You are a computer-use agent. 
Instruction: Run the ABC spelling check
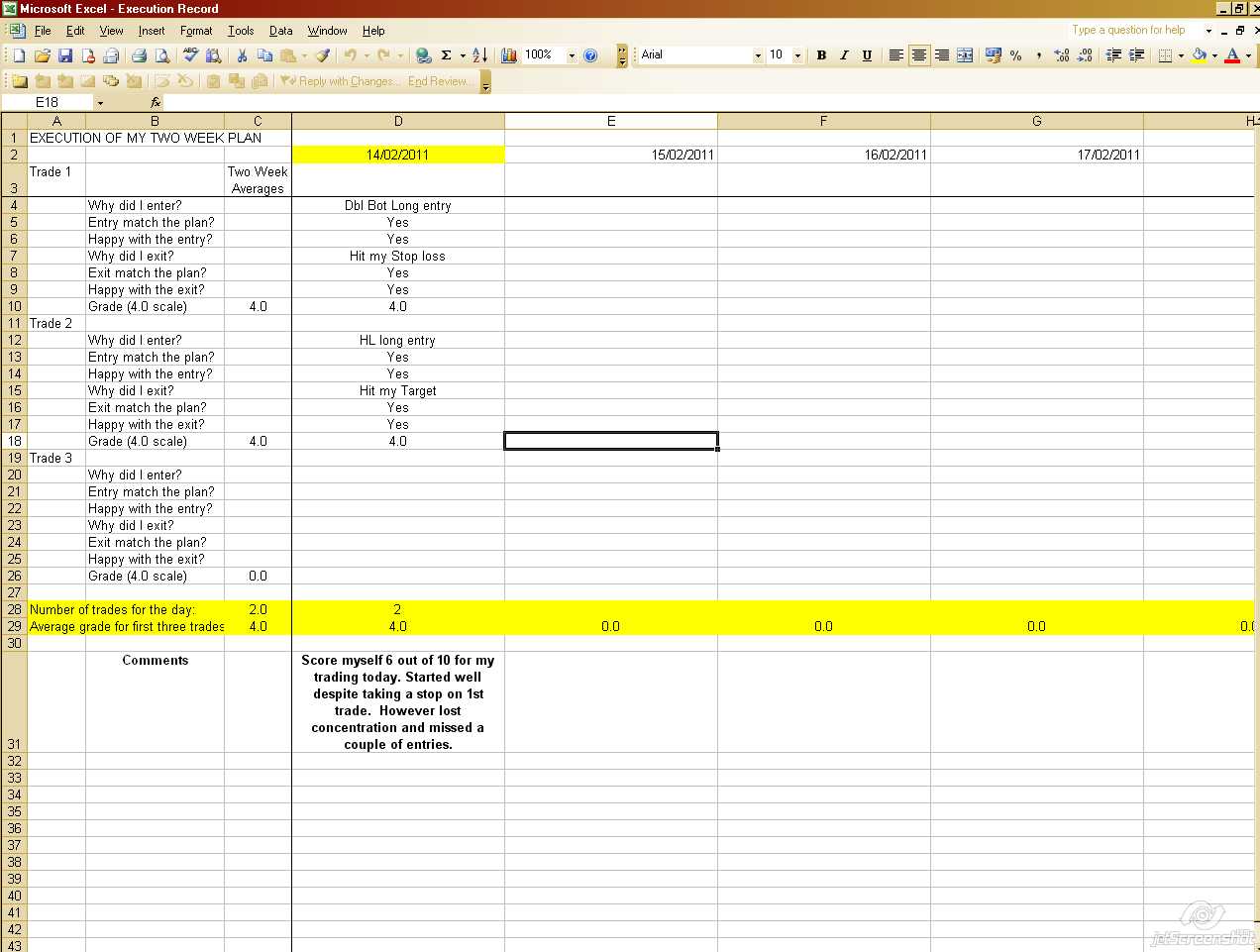tap(190, 55)
